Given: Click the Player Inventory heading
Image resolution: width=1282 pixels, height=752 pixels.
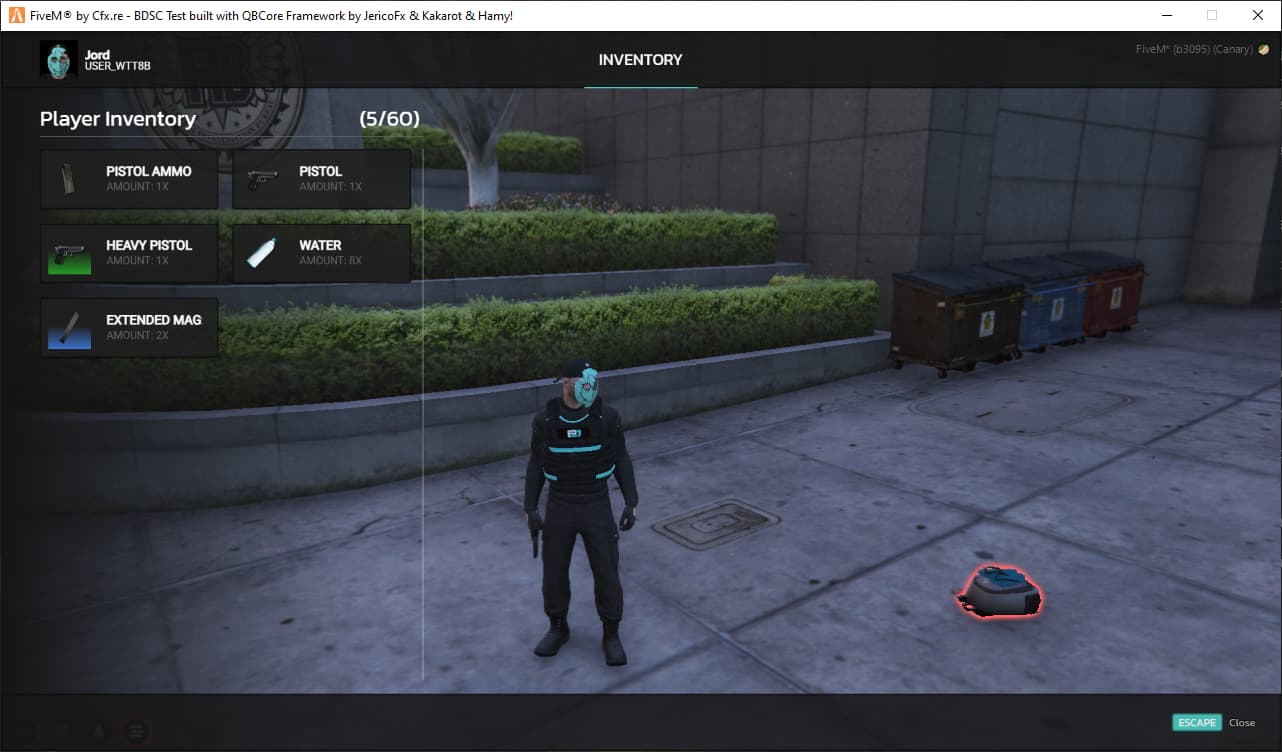Looking at the screenshot, I should [117, 119].
